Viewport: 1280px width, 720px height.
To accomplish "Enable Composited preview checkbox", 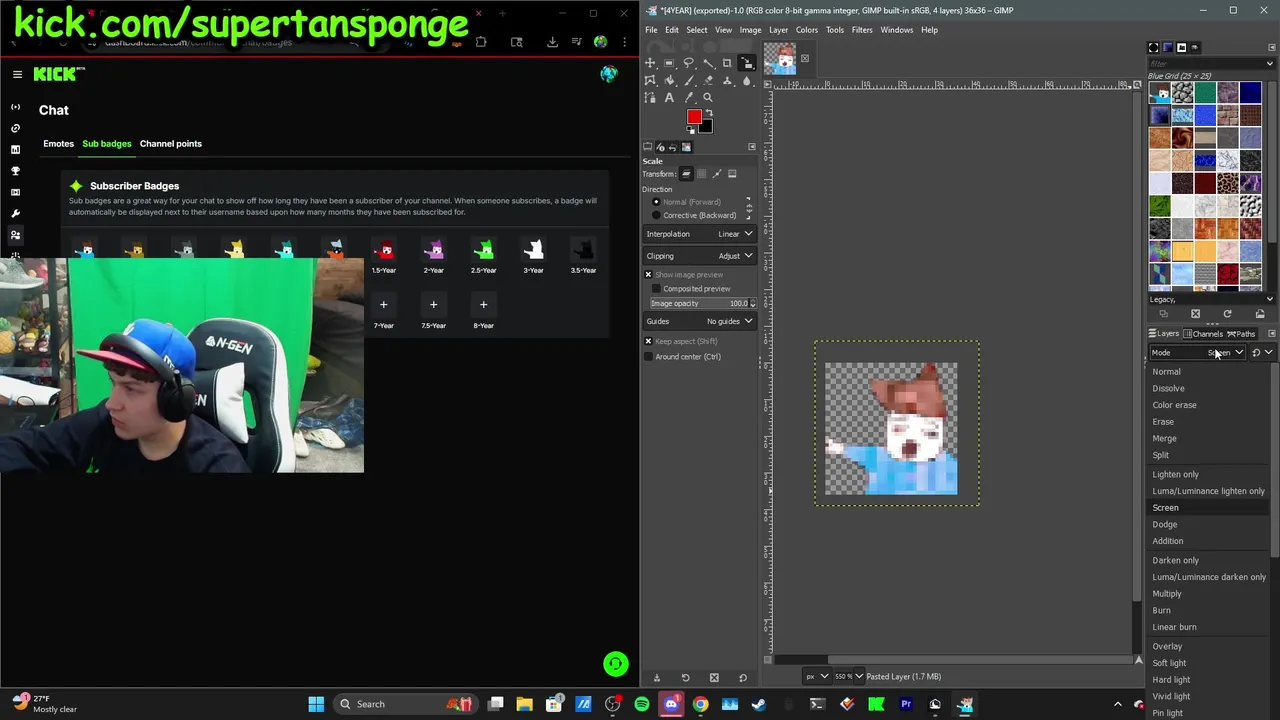I will click(656, 289).
